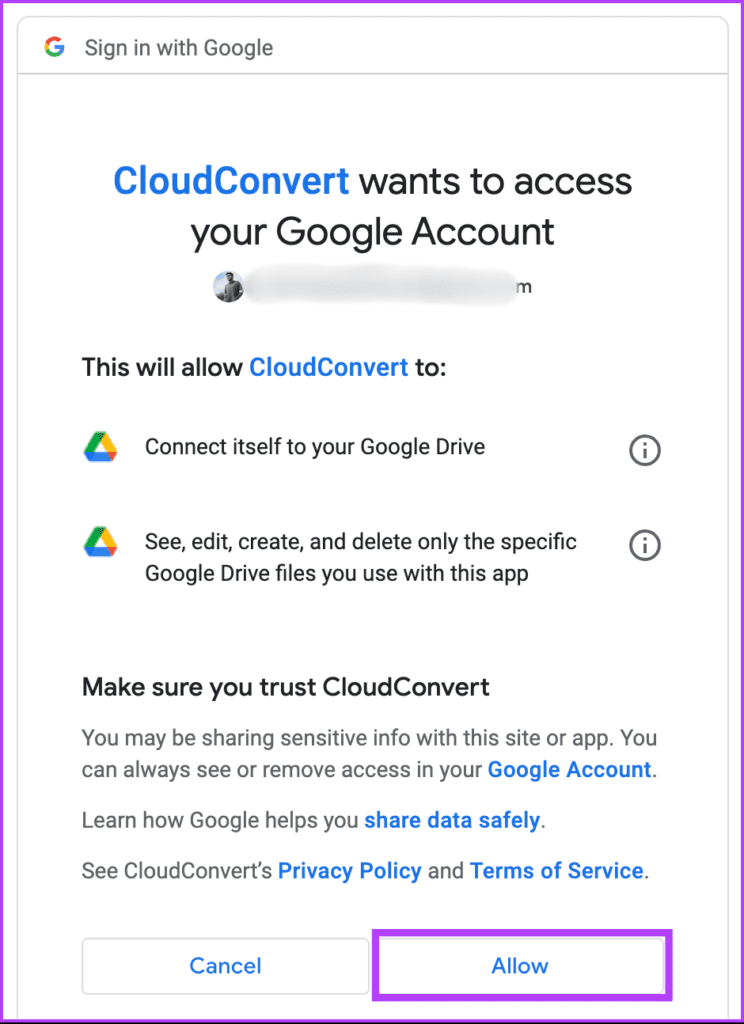Viewport: 744px width, 1024px height.
Task: View the Terms of Service link
Action: click(557, 871)
